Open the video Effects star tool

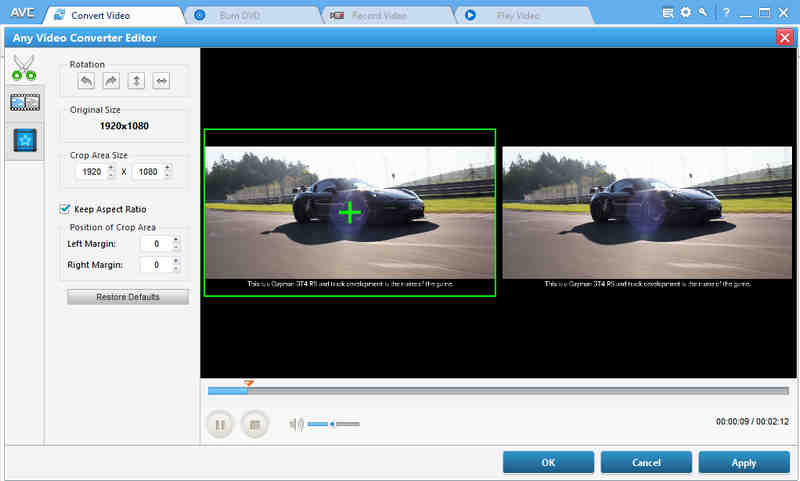click(25, 141)
